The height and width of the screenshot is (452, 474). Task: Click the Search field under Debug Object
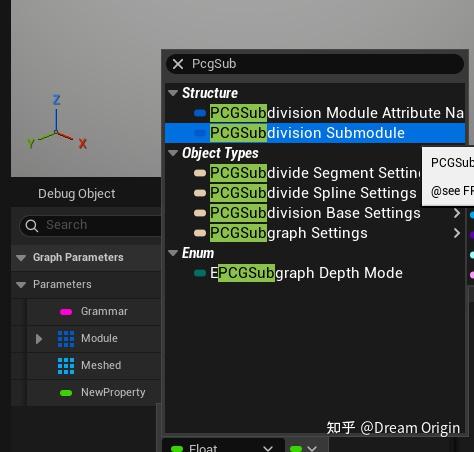(90, 226)
